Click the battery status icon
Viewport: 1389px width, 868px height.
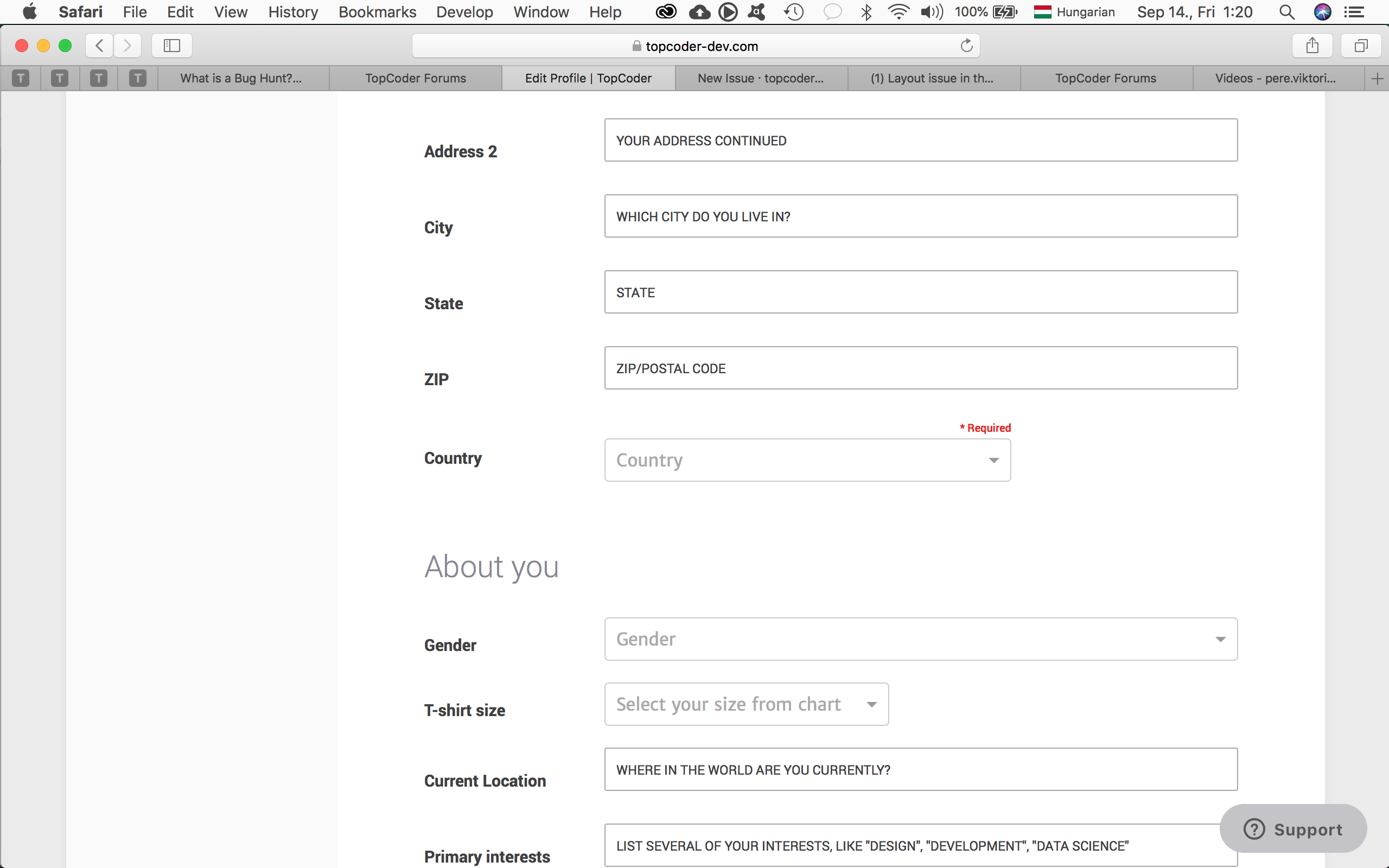pos(1004,11)
